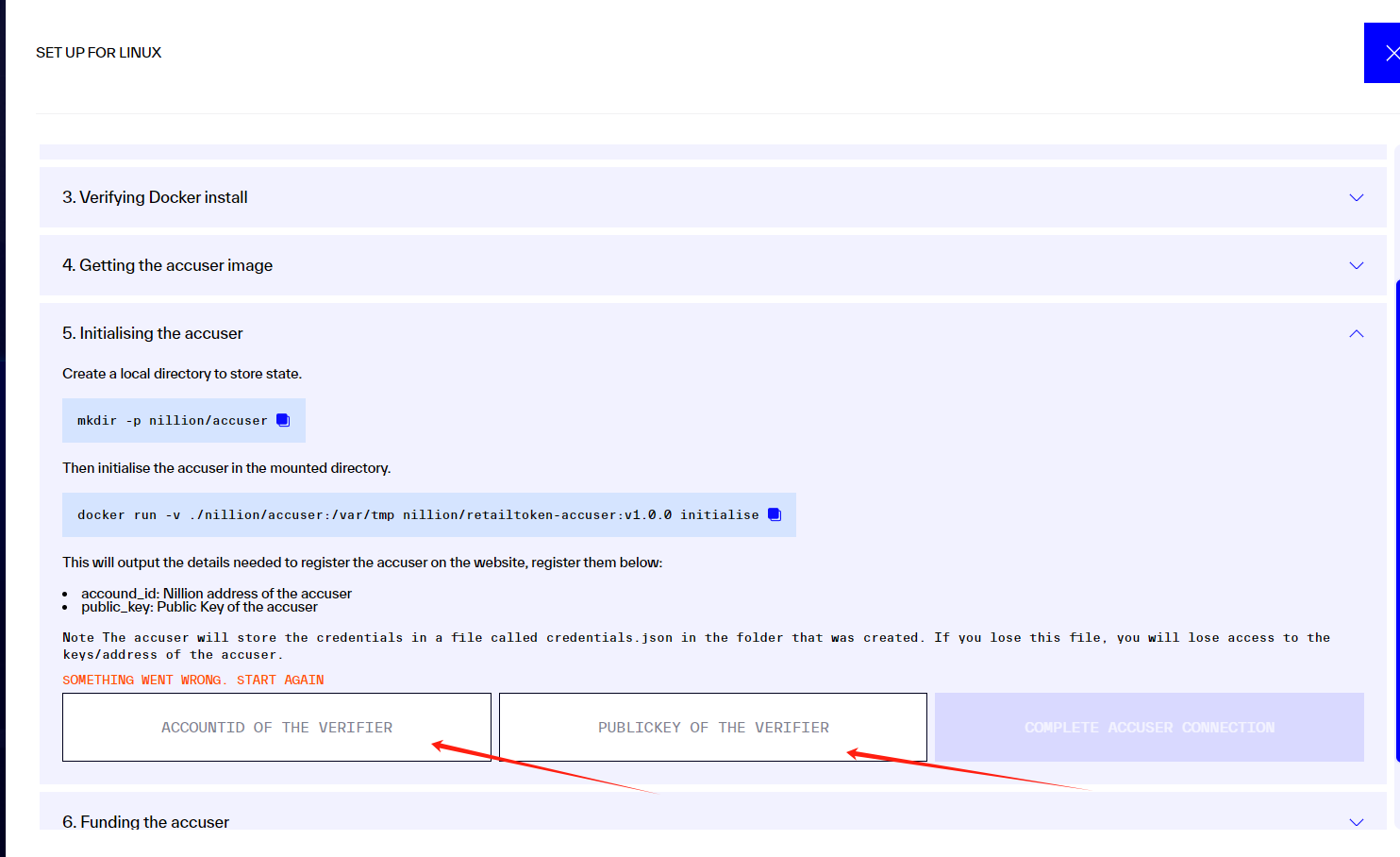Screen dimensions: 1400x857
Task: Copy the mkdir command via copy icon
Action: tap(283, 420)
